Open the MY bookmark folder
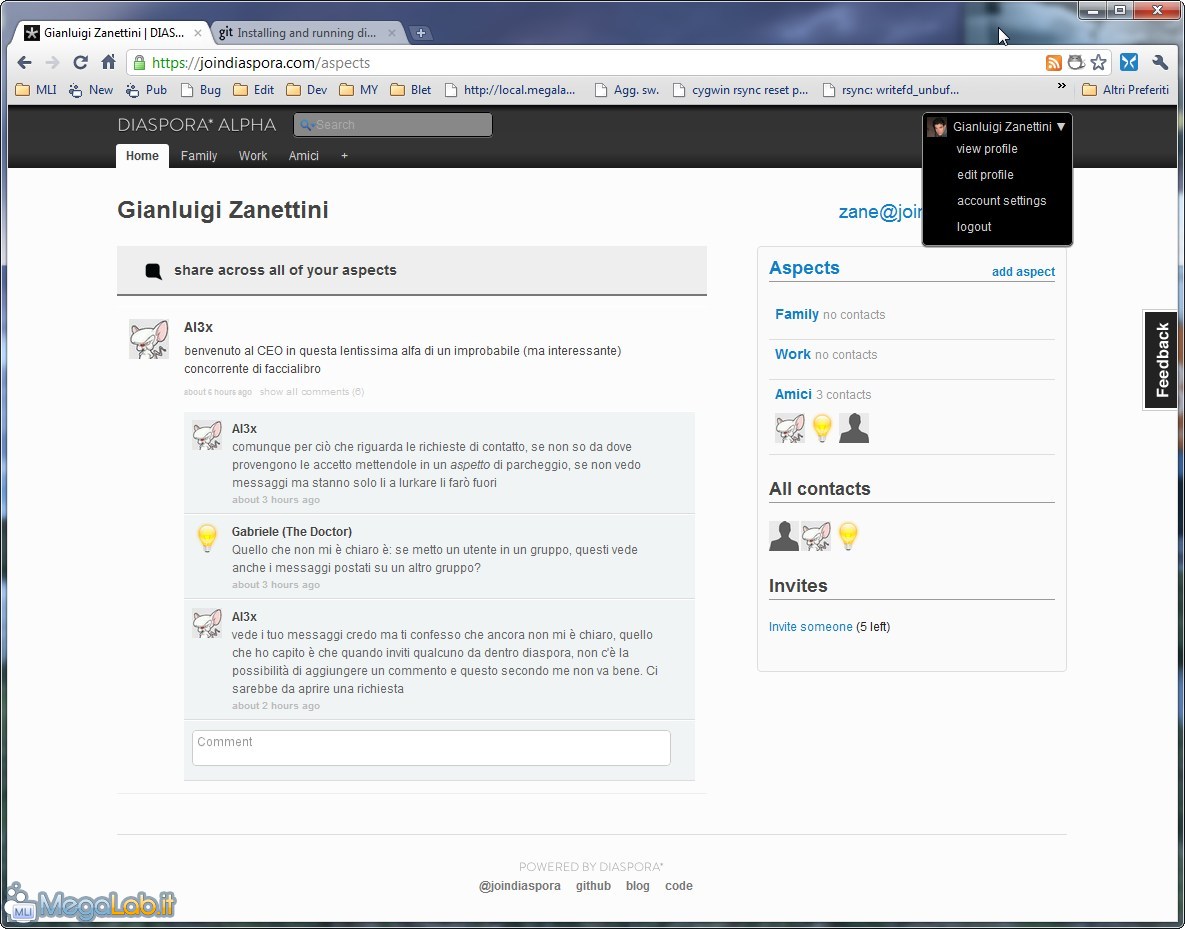Image resolution: width=1185 pixels, height=929 pixels. (359, 90)
